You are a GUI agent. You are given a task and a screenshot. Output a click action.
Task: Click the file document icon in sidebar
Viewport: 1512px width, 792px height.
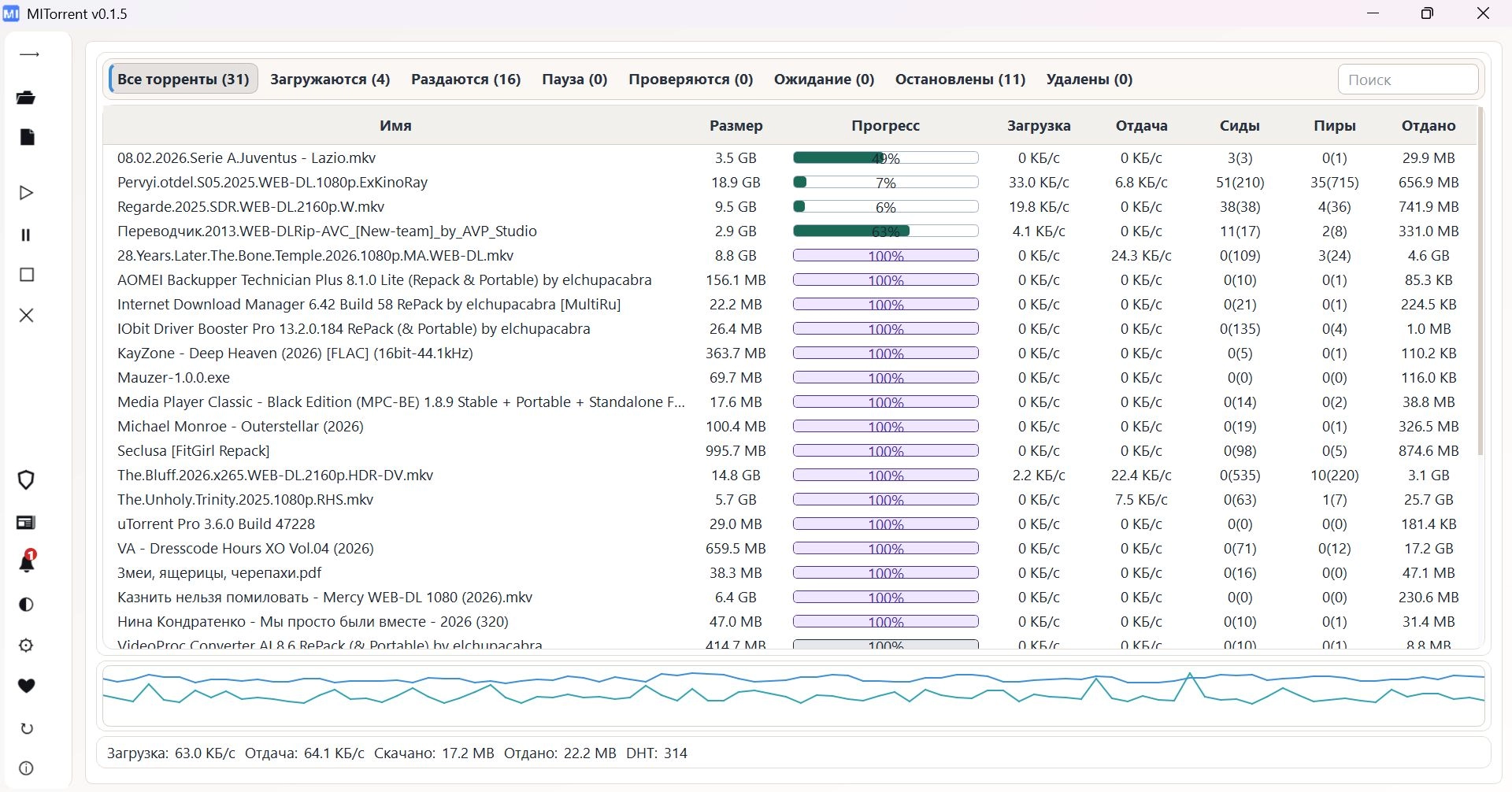pyautogui.click(x=27, y=137)
